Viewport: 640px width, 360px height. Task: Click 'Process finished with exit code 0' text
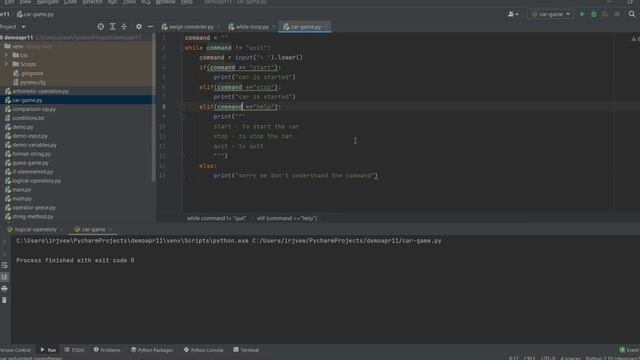75,260
